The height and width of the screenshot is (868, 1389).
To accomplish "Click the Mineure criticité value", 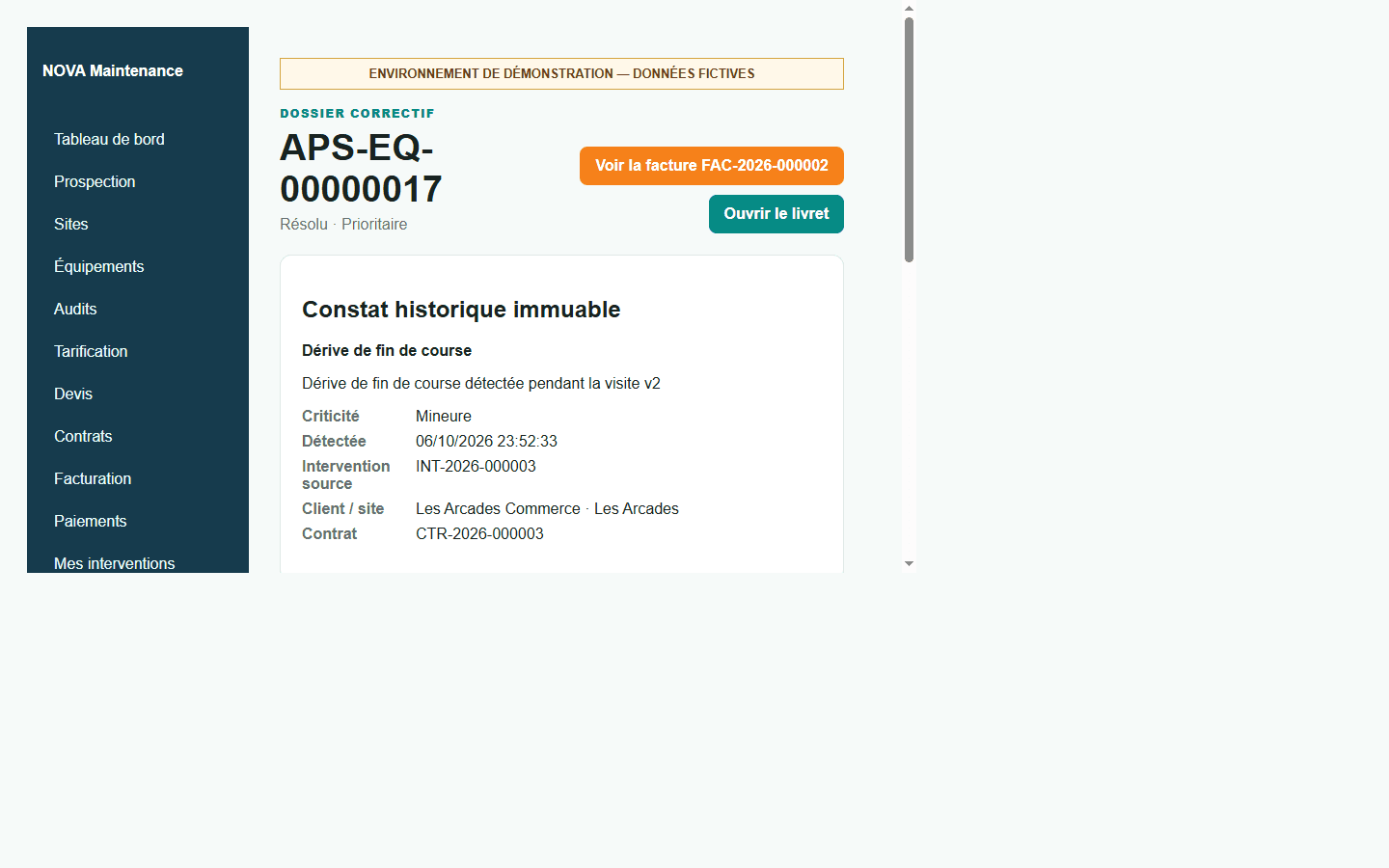I will pos(444,416).
